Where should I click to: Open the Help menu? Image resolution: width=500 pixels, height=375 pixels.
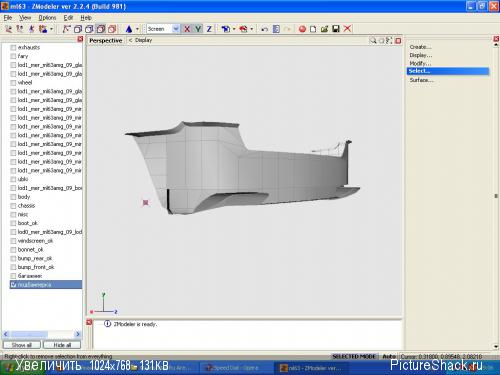pyautogui.click(x=86, y=18)
